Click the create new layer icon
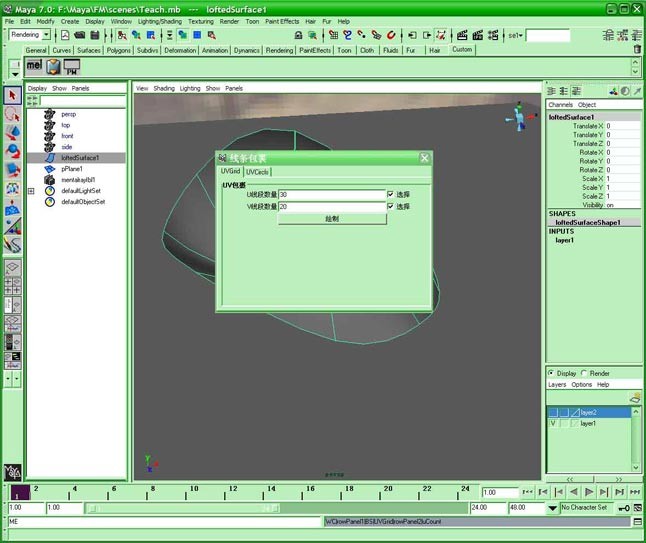The width and height of the screenshot is (646, 543). 635,398
